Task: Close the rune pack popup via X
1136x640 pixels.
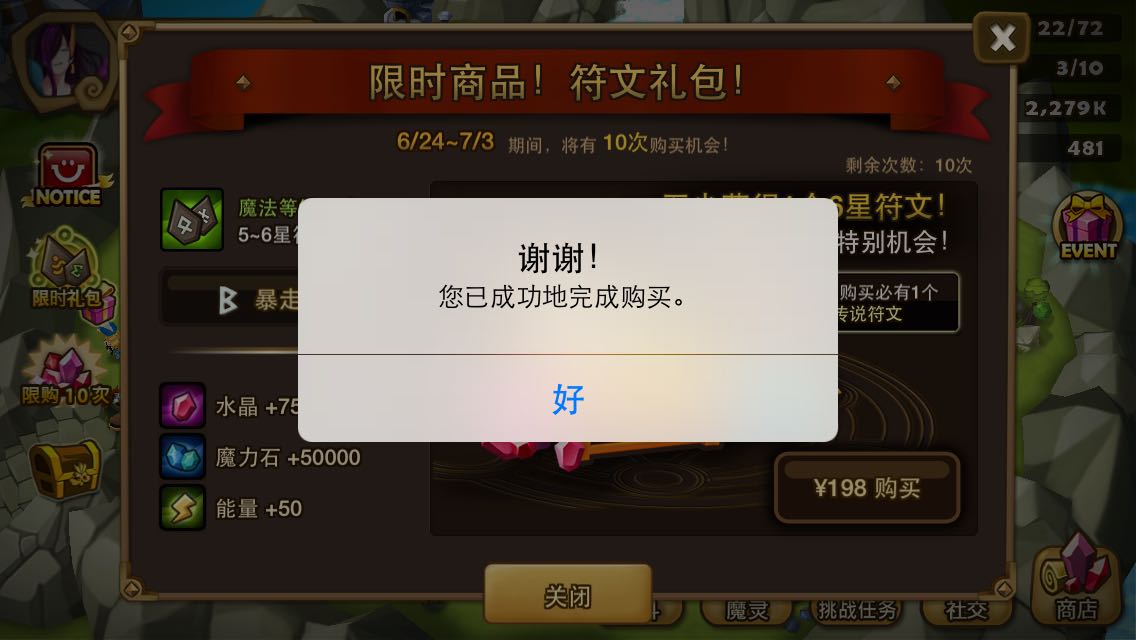Action: click(x=1001, y=38)
